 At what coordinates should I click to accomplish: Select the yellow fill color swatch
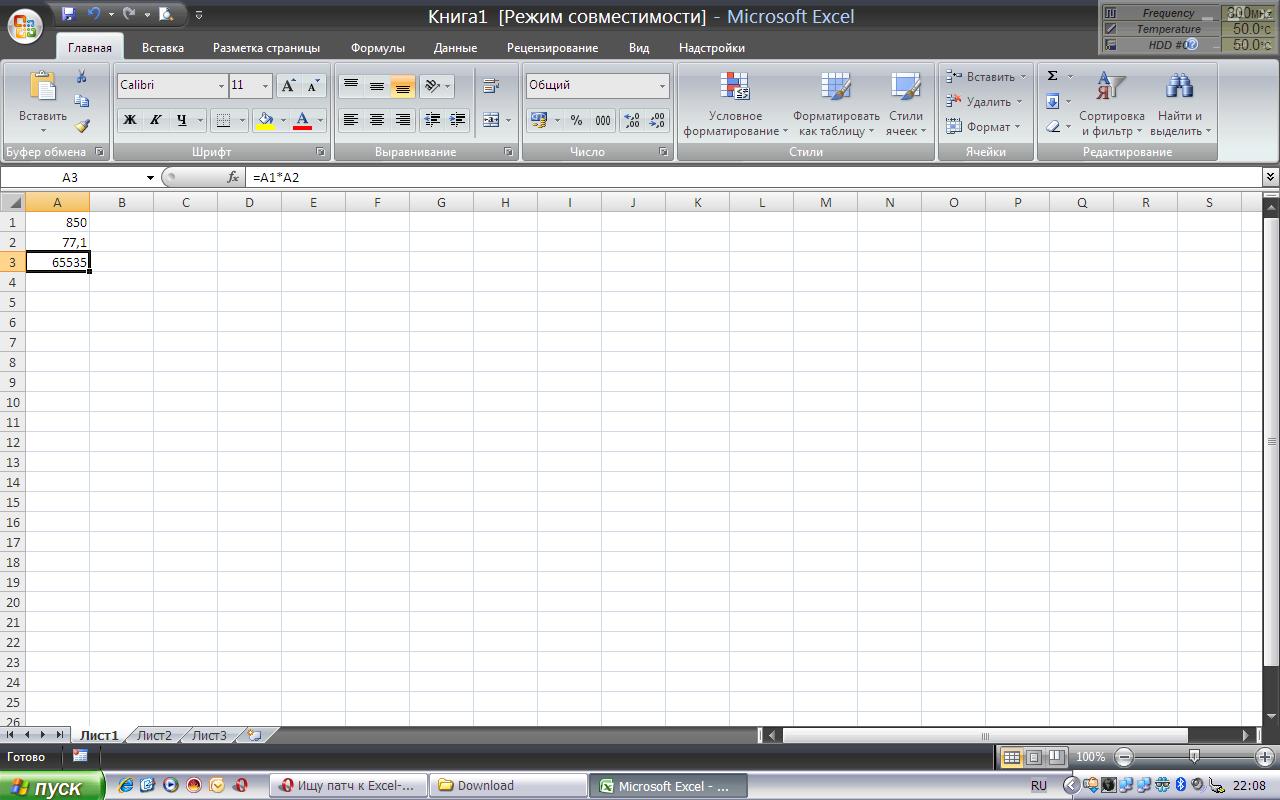point(266,126)
